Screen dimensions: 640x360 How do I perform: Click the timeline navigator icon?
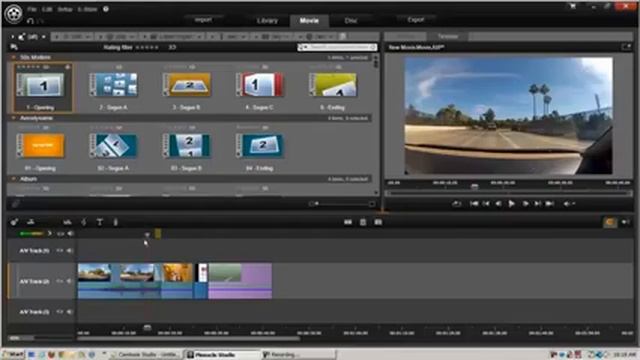tap(31, 222)
